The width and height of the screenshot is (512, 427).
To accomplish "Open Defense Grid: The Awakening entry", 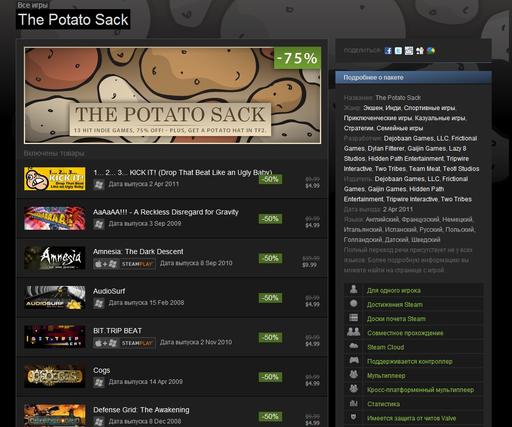I will pos(172,413).
